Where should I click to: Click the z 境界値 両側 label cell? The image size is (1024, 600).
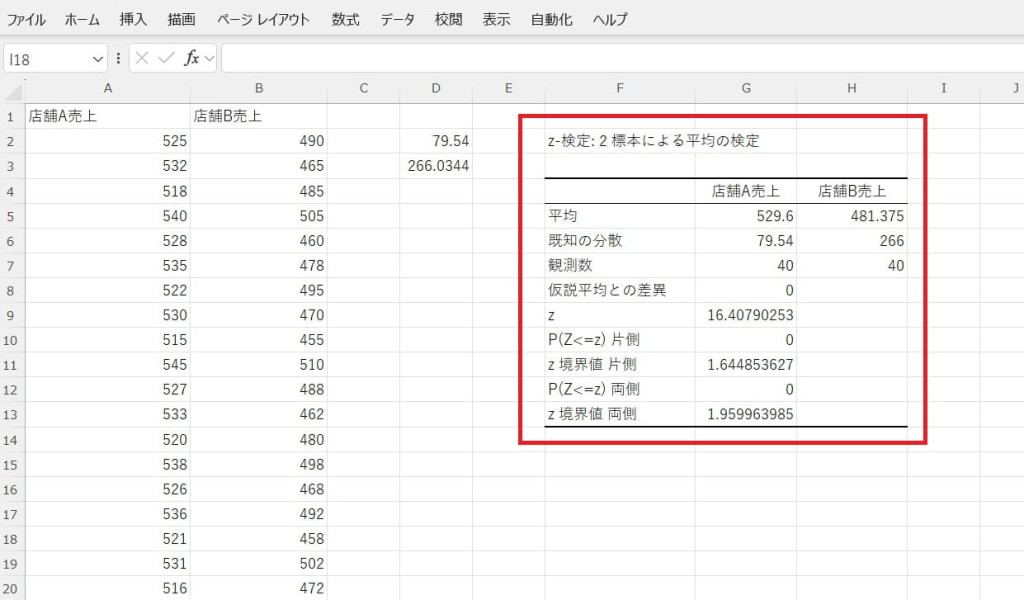tap(620, 413)
